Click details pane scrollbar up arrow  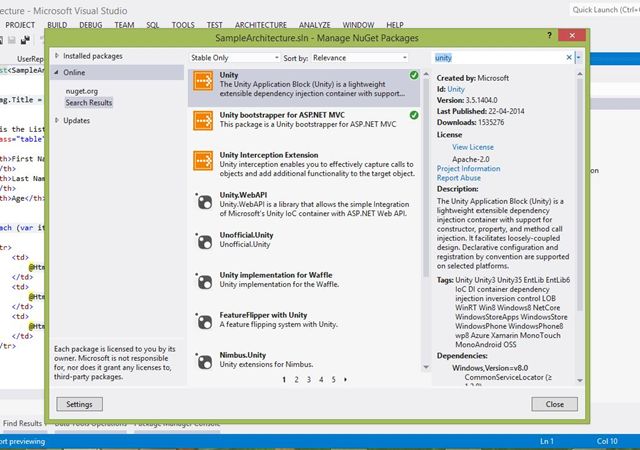pos(580,74)
